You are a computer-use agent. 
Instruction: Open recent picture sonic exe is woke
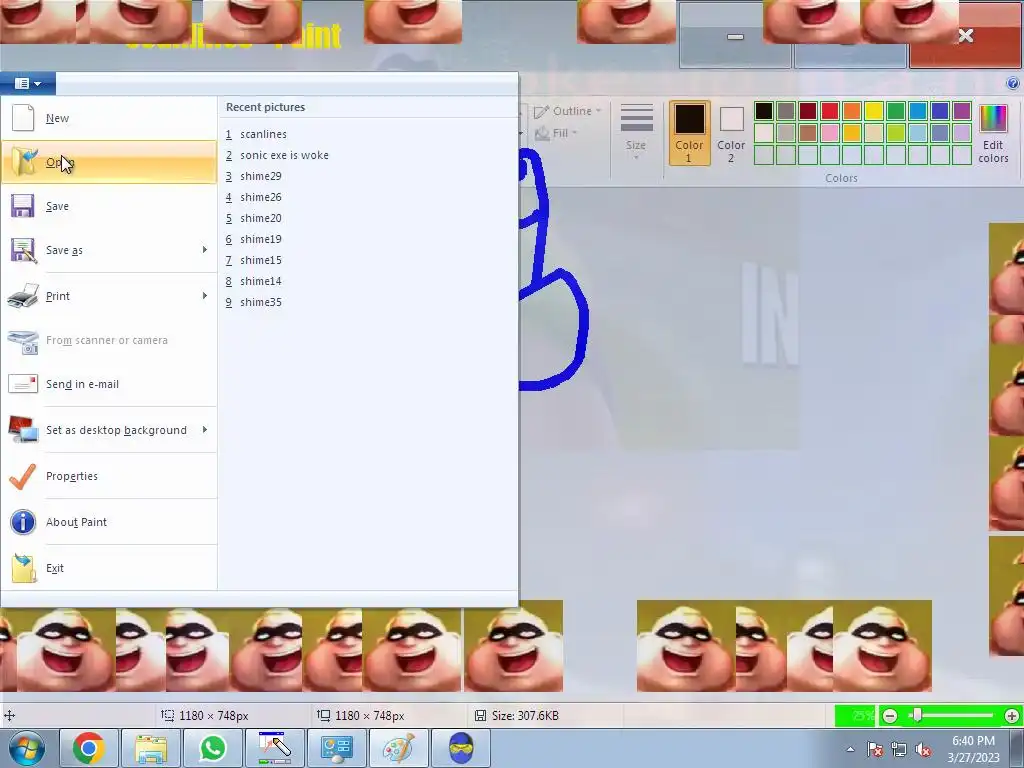tap(277, 155)
